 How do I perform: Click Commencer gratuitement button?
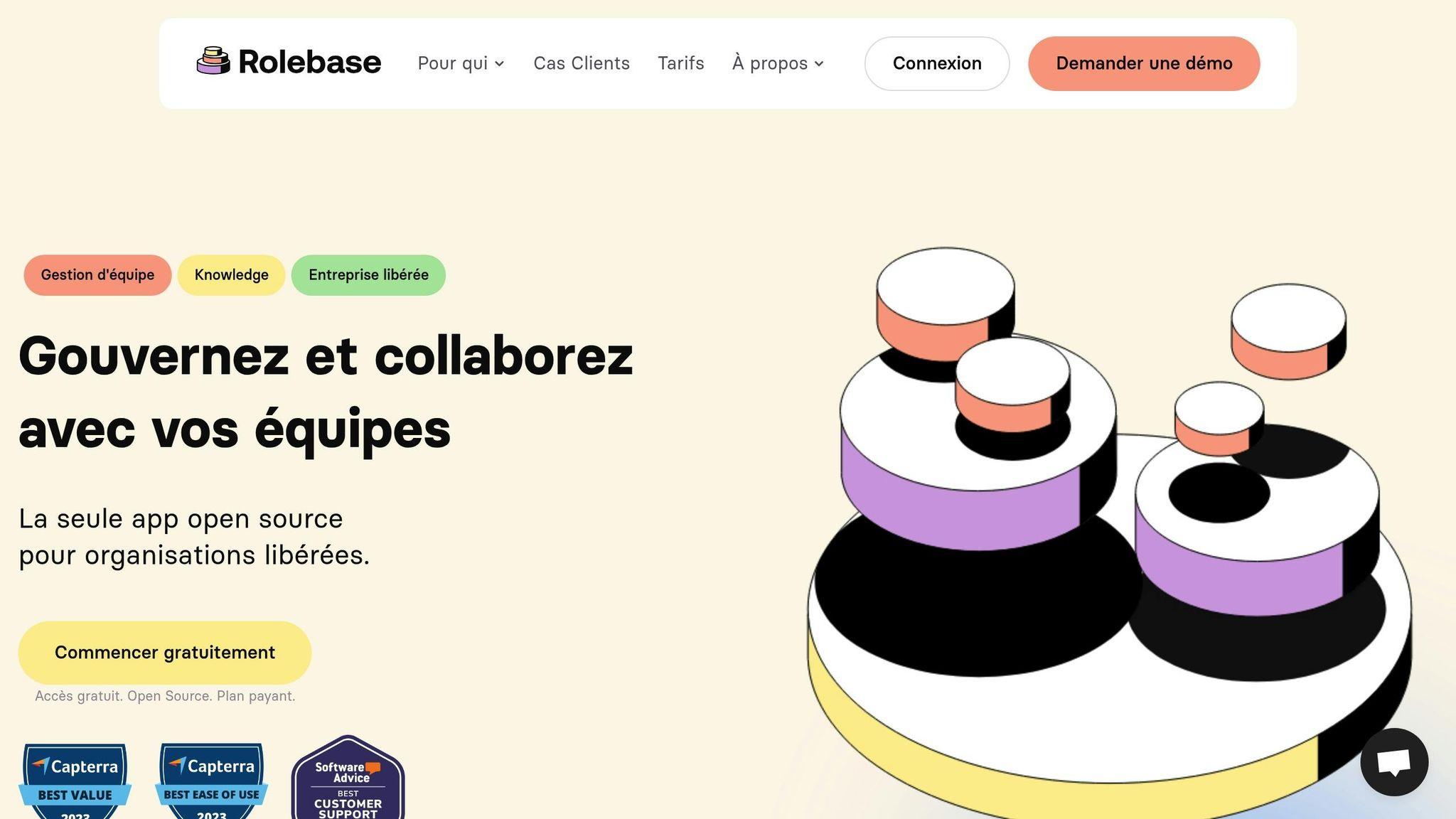[x=165, y=653]
